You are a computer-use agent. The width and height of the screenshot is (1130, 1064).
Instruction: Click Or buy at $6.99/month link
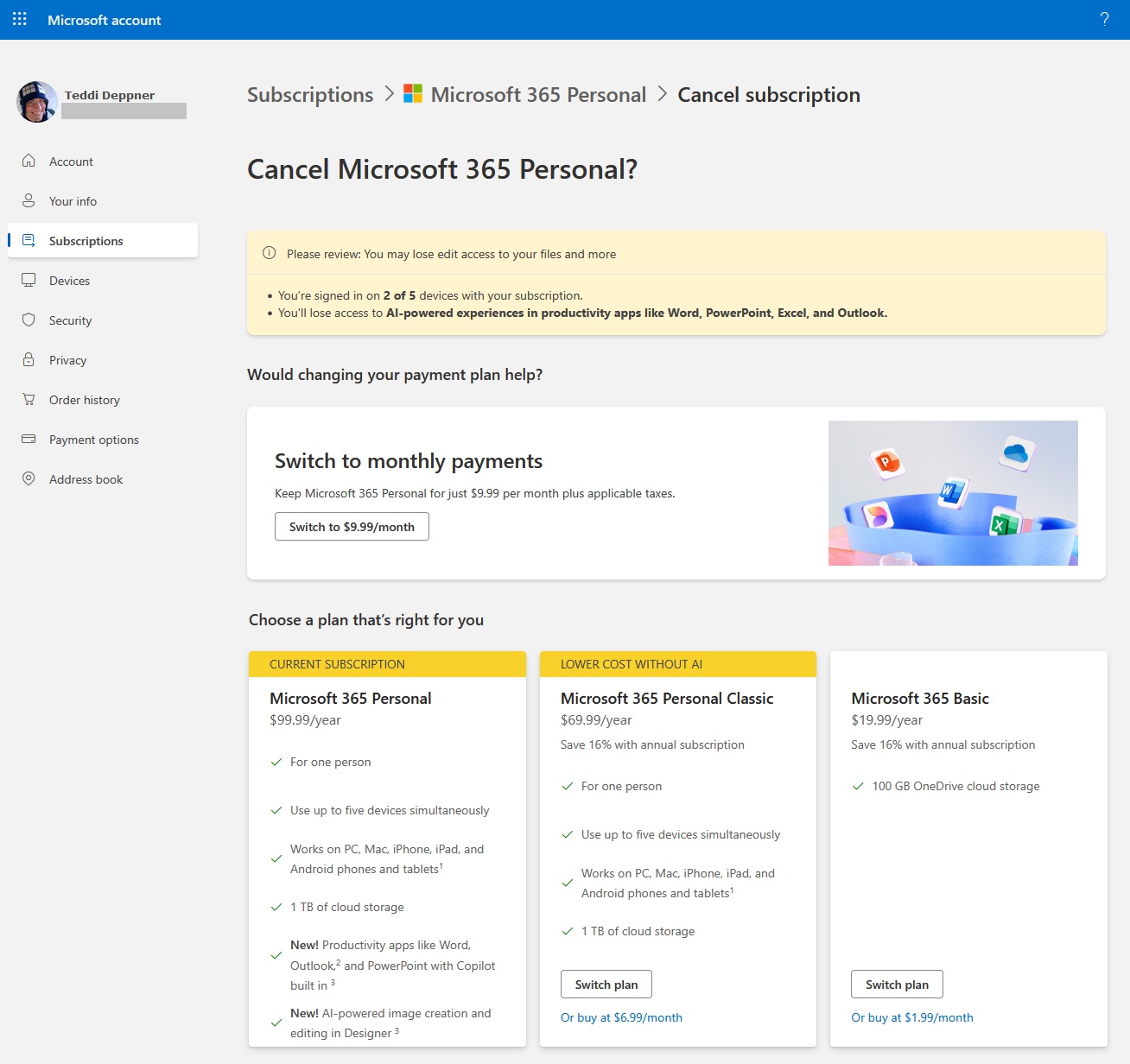pos(621,1017)
